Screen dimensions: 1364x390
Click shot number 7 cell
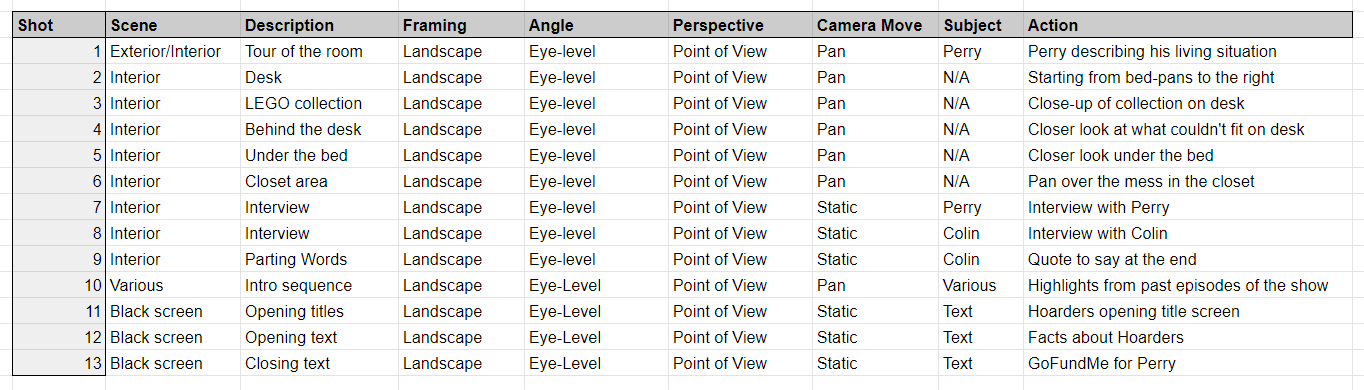(x=59, y=208)
